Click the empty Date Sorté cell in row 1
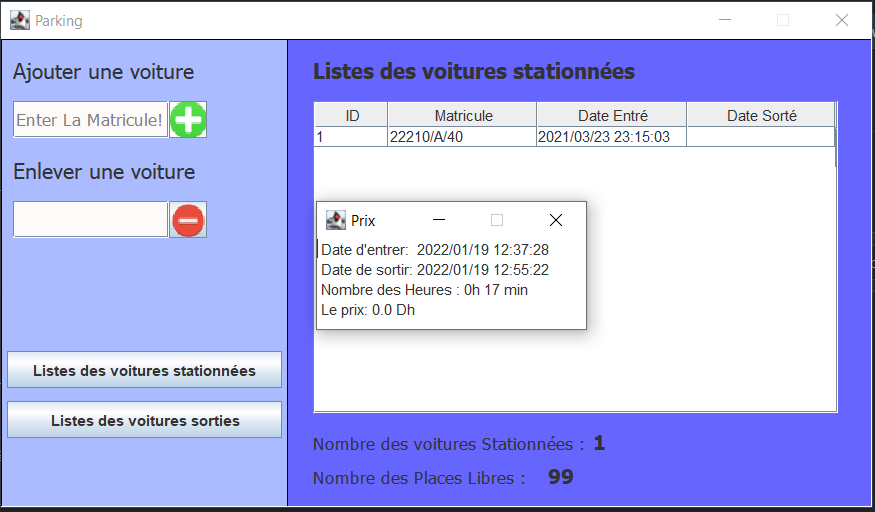This screenshot has height=512, width=875. click(761, 137)
